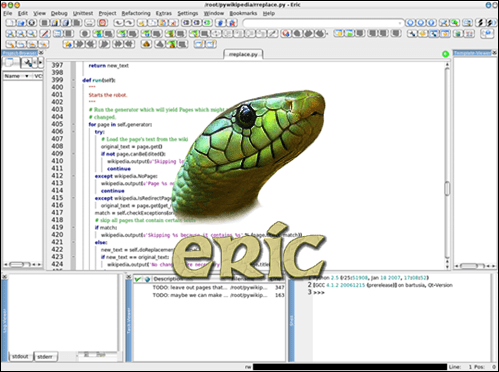
Task: Click the Undo arrow toolbar icon
Action: tap(118, 23)
